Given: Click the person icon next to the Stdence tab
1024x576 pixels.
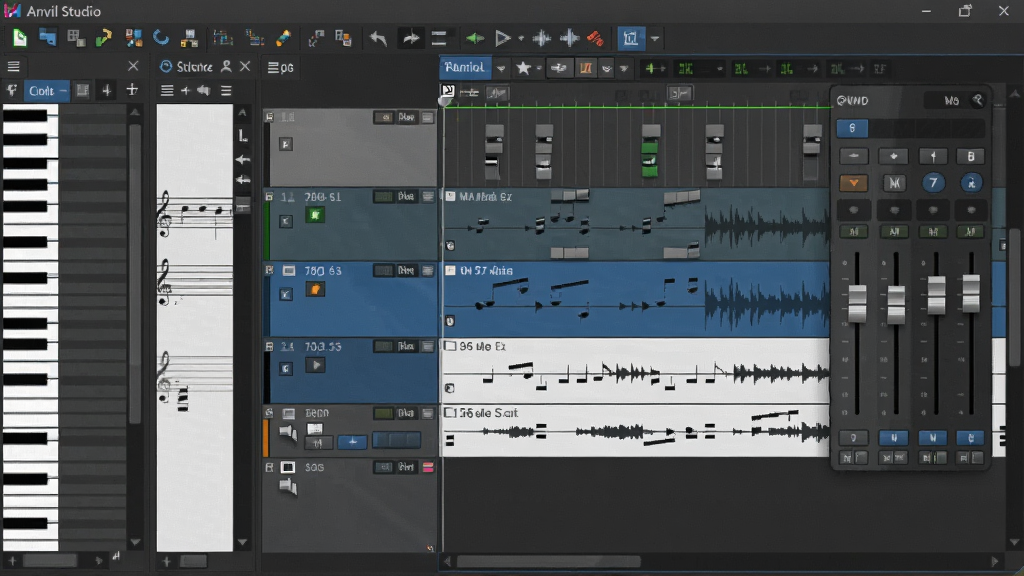Looking at the screenshot, I should [x=226, y=67].
